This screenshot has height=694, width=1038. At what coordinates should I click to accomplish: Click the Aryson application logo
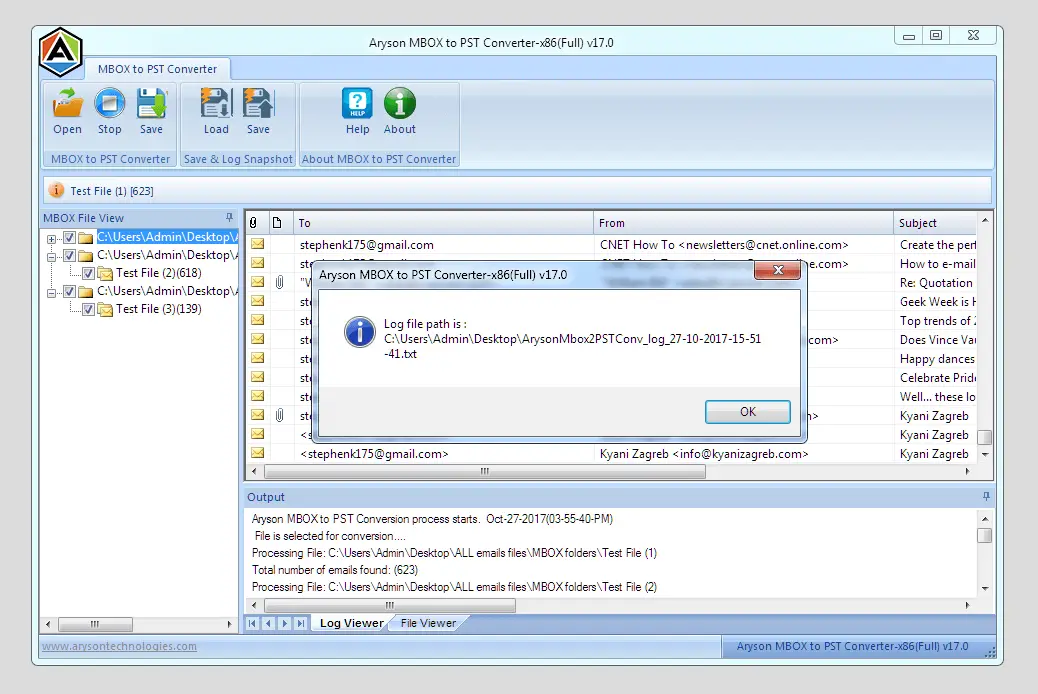pos(60,51)
